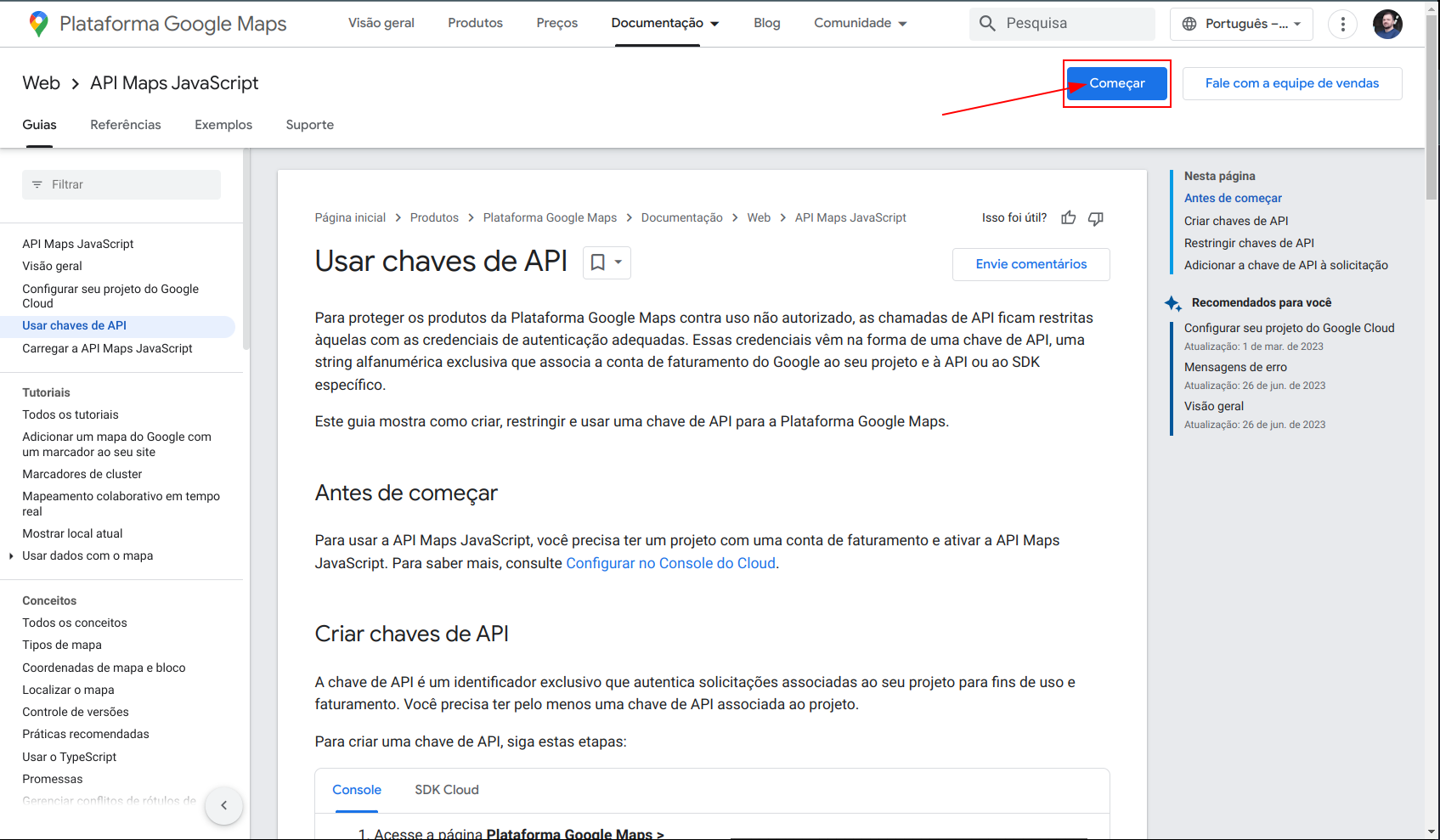
Task: Click the filter icon in Filtrar box
Action: (x=37, y=184)
